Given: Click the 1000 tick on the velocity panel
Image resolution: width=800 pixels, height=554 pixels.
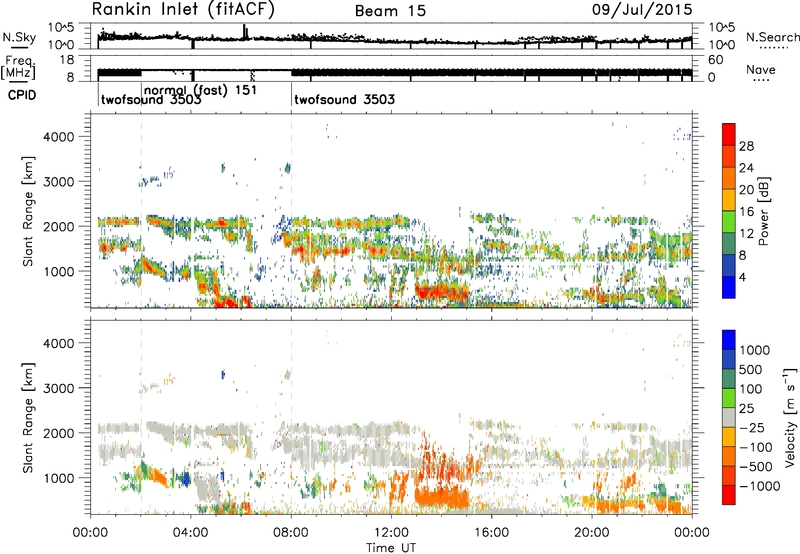Looking at the screenshot, I should [x=59, y=478].
